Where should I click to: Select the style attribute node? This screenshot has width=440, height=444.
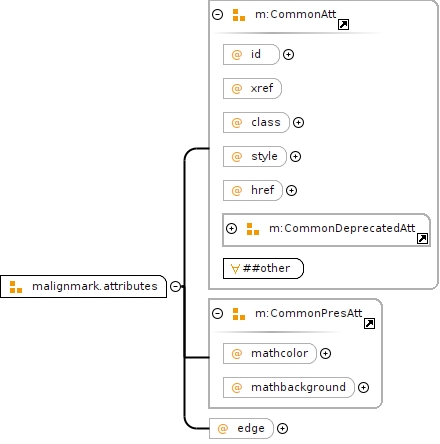(x=255, y=156)
